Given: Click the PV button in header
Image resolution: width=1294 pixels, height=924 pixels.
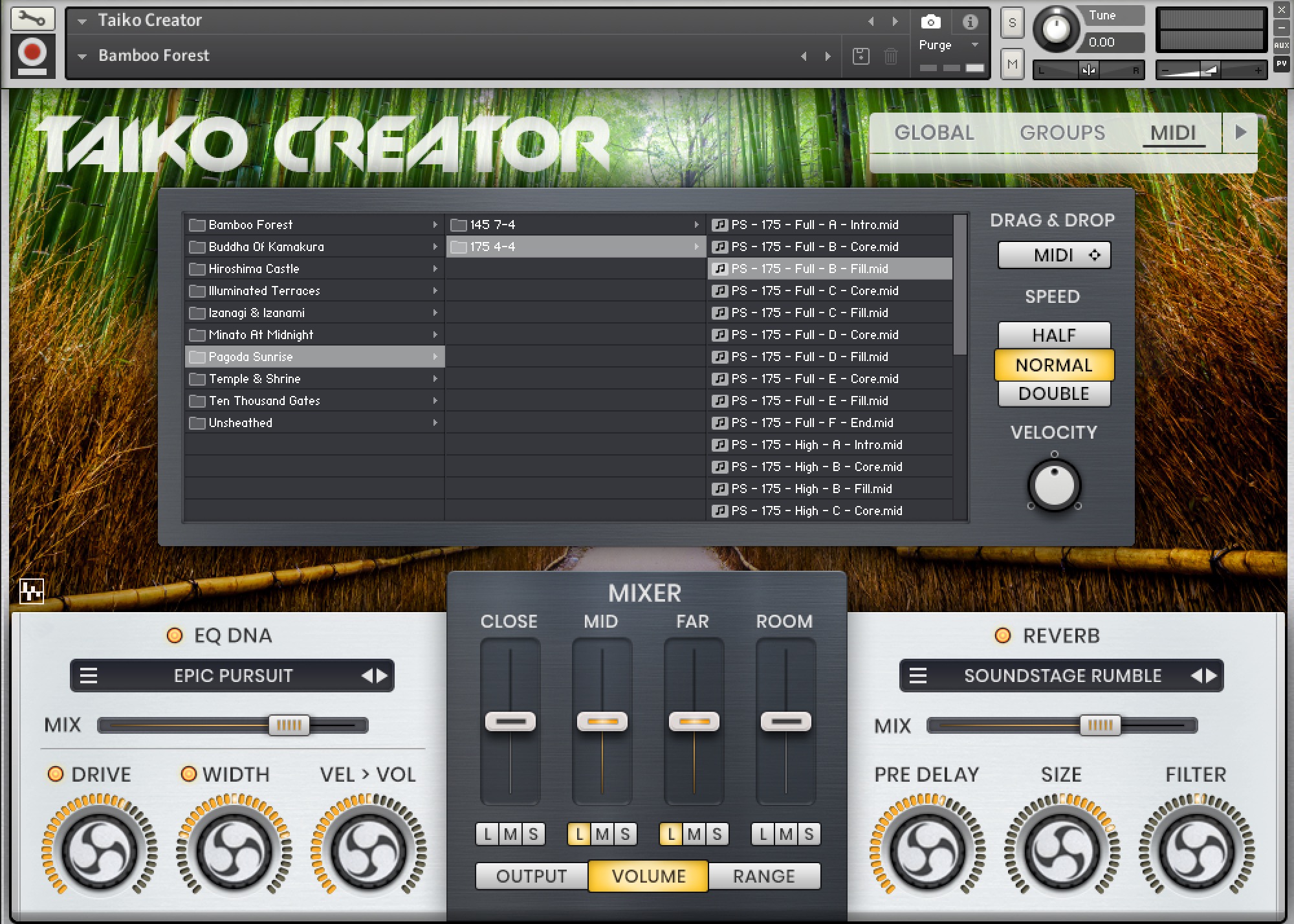Looking at the screenshot, I should (1282, 63).
